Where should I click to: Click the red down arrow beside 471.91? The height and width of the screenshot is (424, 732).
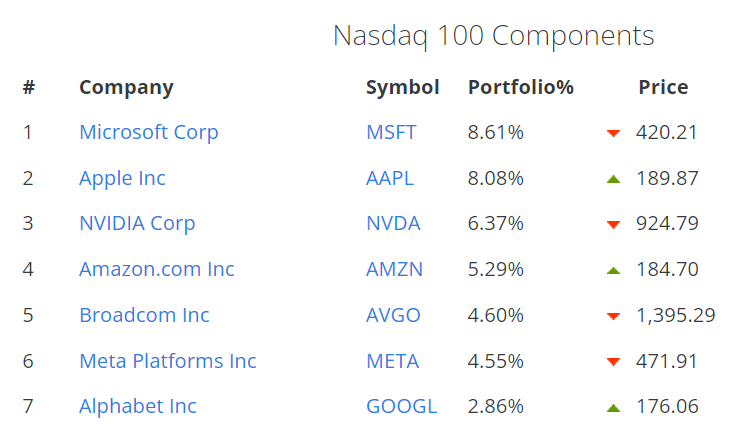coord(613,361)
